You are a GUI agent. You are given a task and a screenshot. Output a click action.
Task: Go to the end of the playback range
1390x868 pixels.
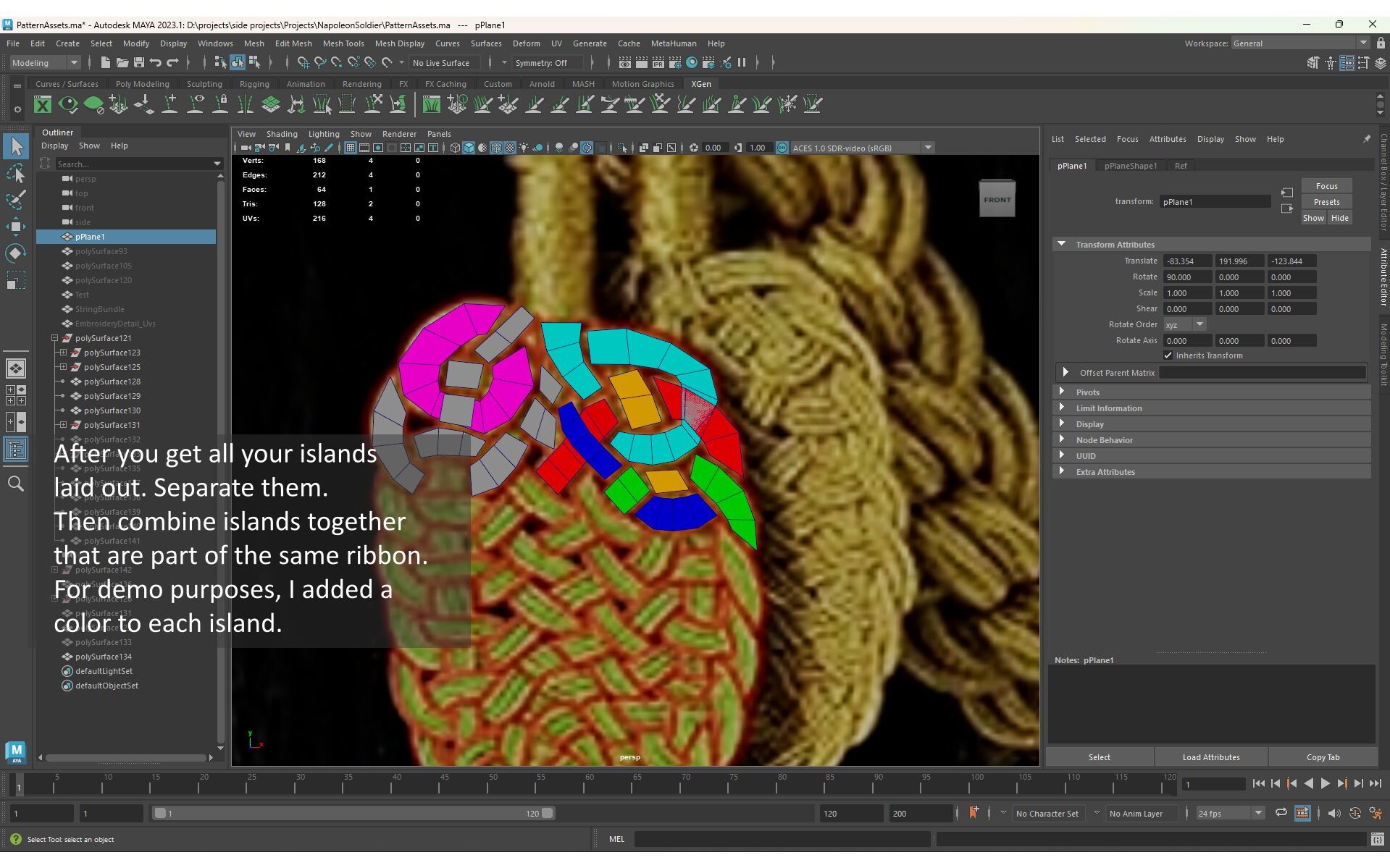click(1376, 783)
